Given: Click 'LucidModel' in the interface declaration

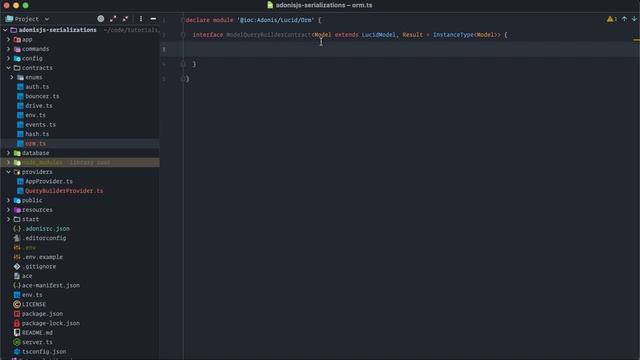Looking at the screenshot, I should (378, 35).
